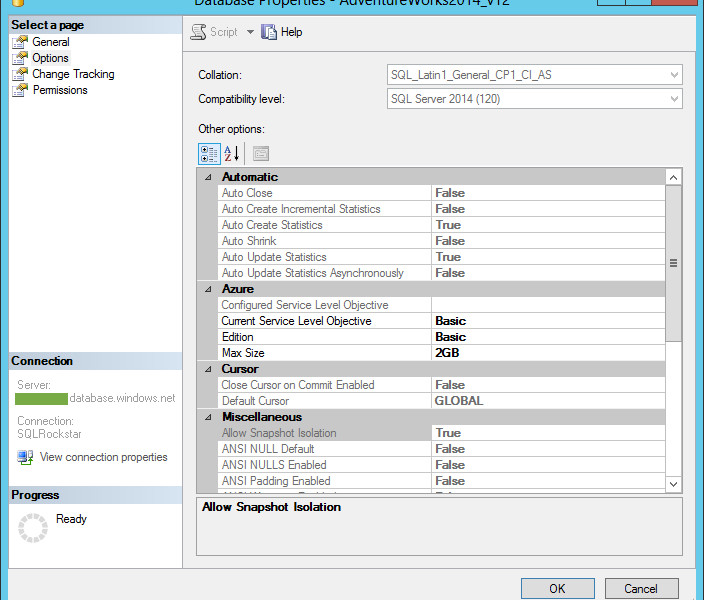The height and width of the screenshot is (600, 704).
Task: Click the Max Size 2GB value
Action: (447, 353)
